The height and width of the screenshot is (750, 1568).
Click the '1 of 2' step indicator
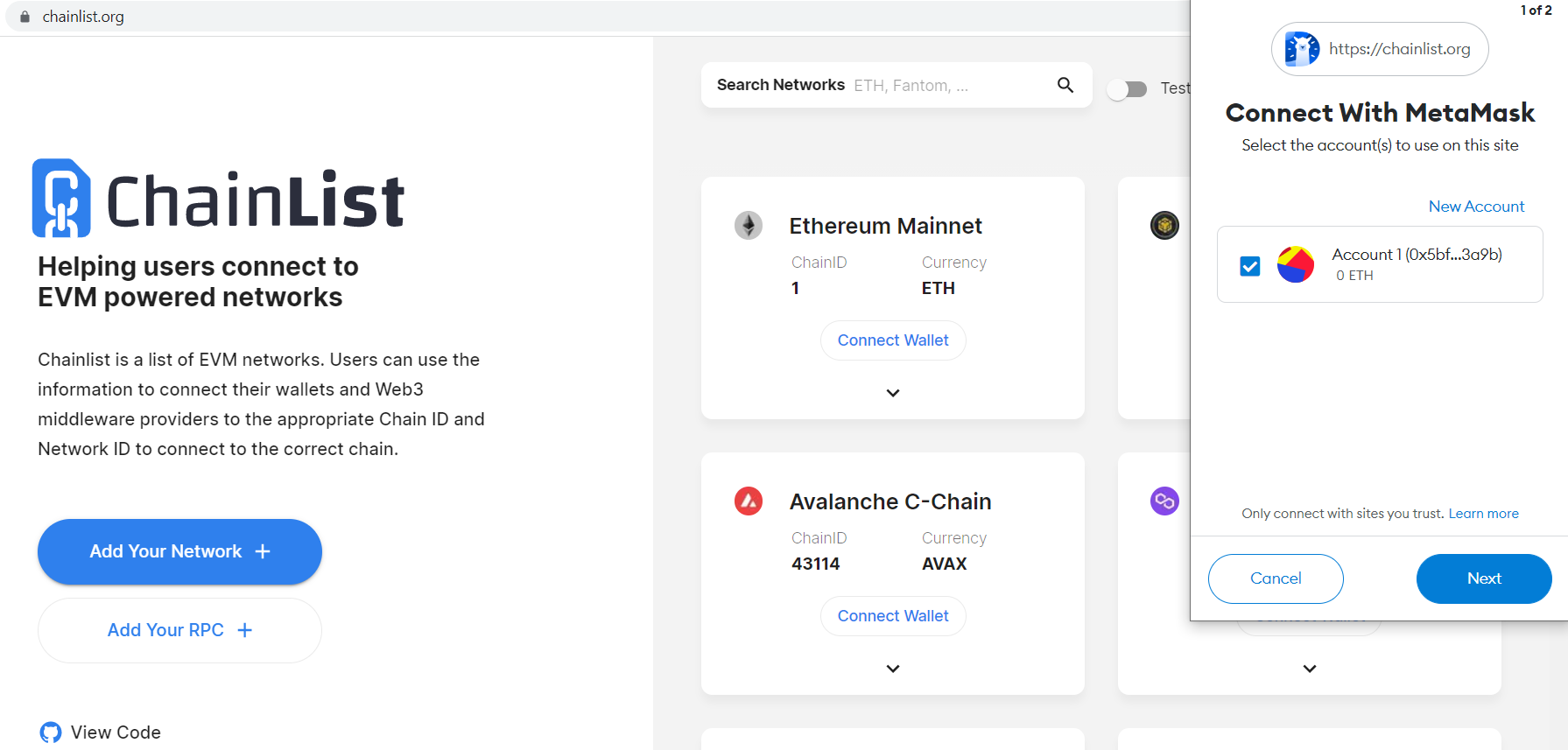pyautogui.click(x=1536, y=11)
